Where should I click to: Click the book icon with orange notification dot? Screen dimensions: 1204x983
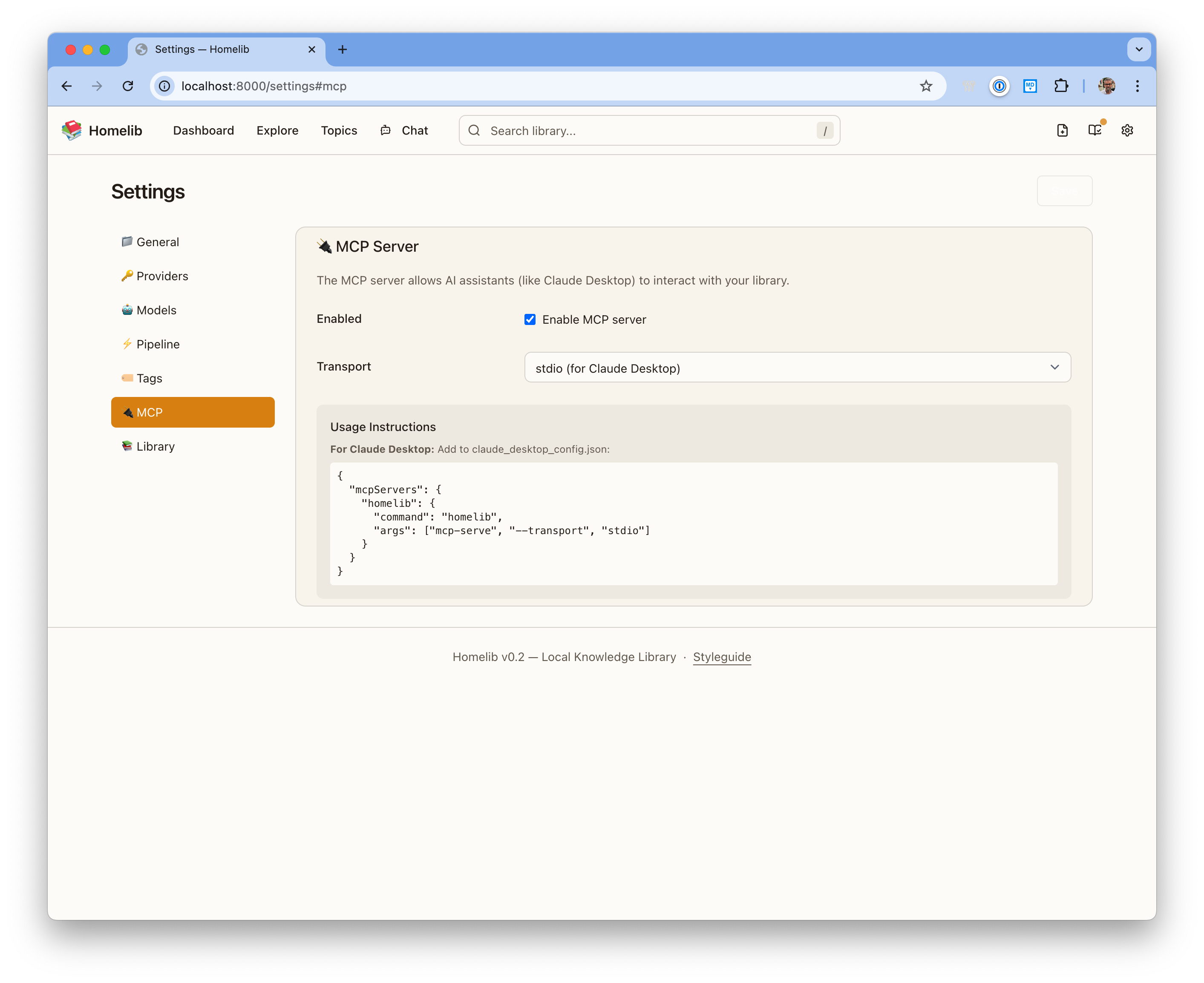pyautogui.click(x=1095, y=130)
